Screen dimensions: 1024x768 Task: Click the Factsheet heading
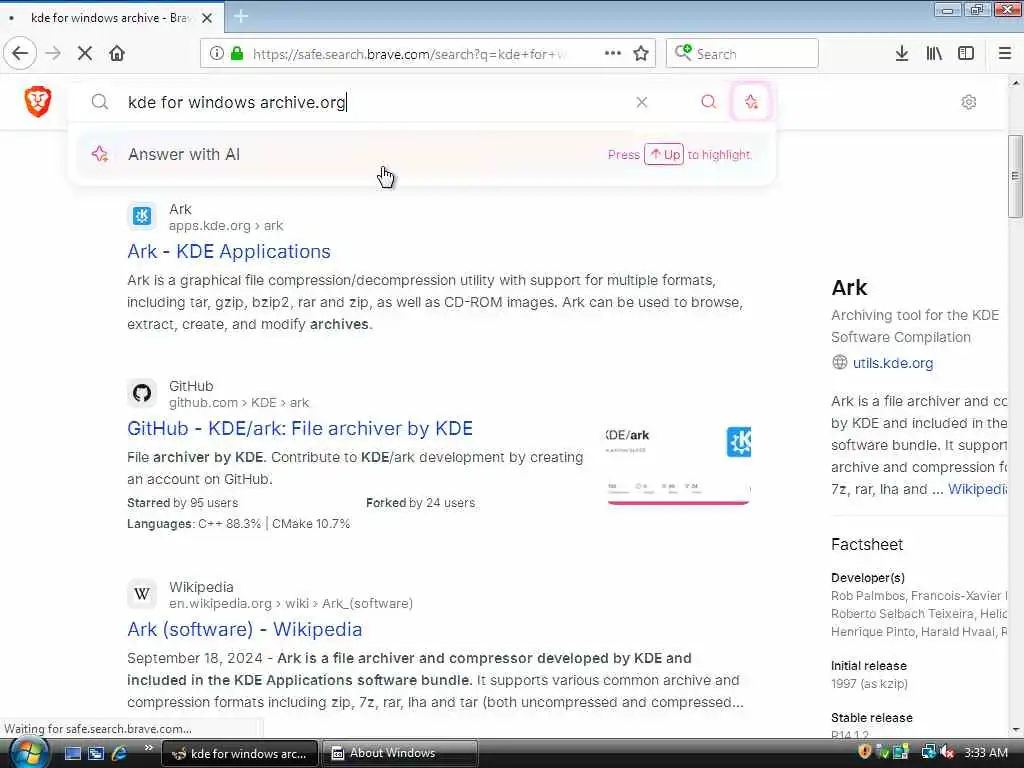click(x=867, y=545)
